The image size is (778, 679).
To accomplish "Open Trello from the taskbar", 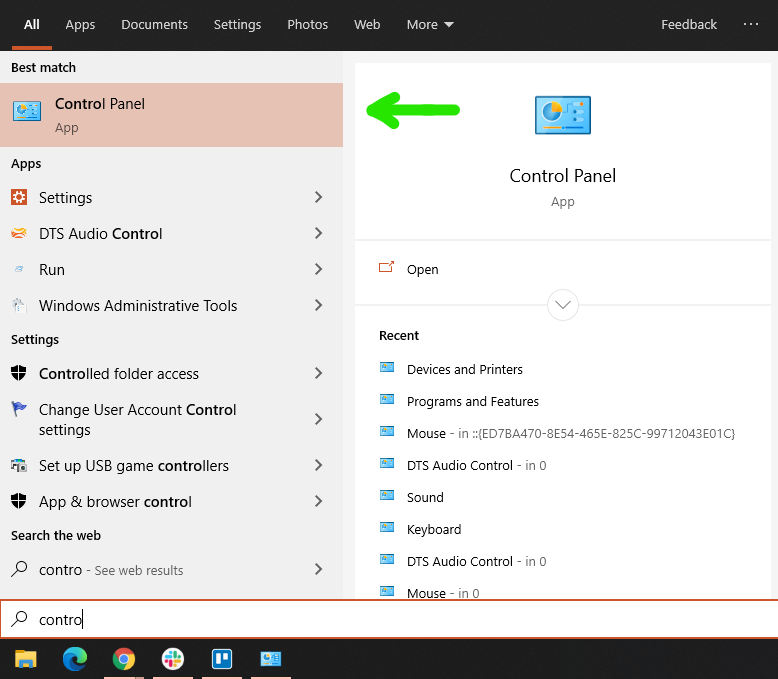I will point(222,659).
